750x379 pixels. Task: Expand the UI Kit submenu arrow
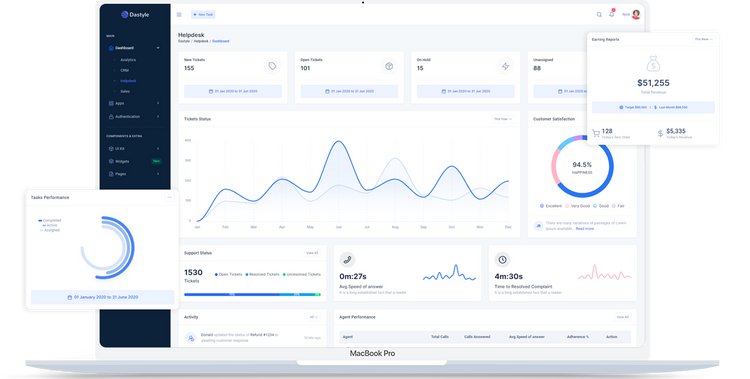[158, 149]
